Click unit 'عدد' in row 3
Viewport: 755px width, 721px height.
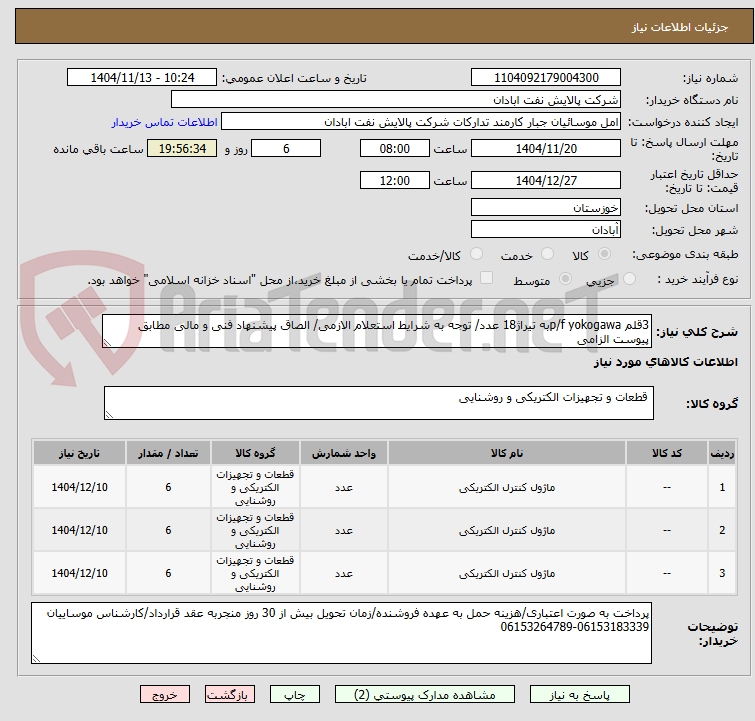(344, 574)
